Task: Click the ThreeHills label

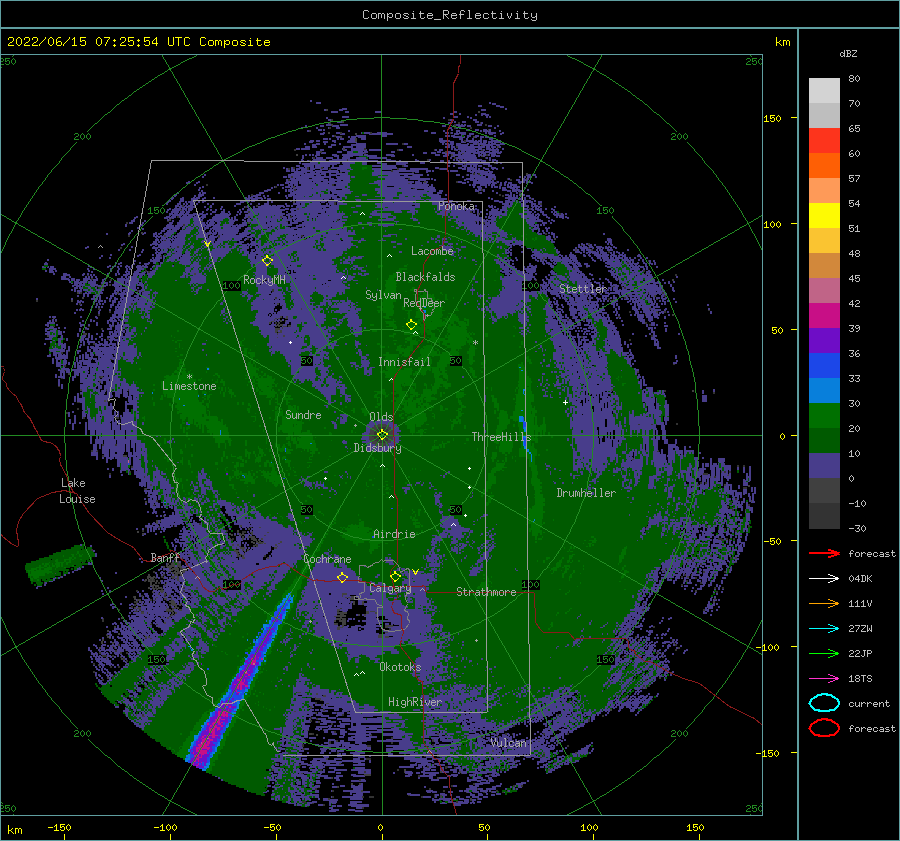Action: (501, 437)
